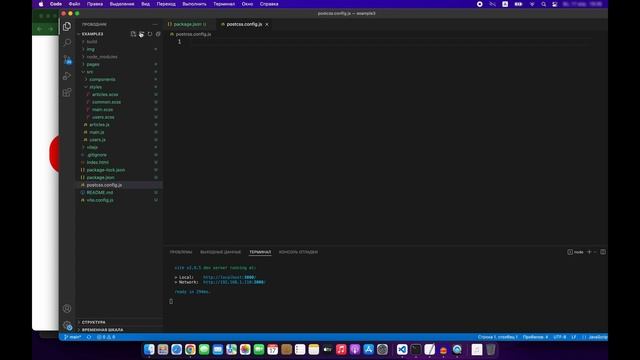Synchronize changes icon in status bar
The height and width of the screenshot is (360, 640).
89,337
